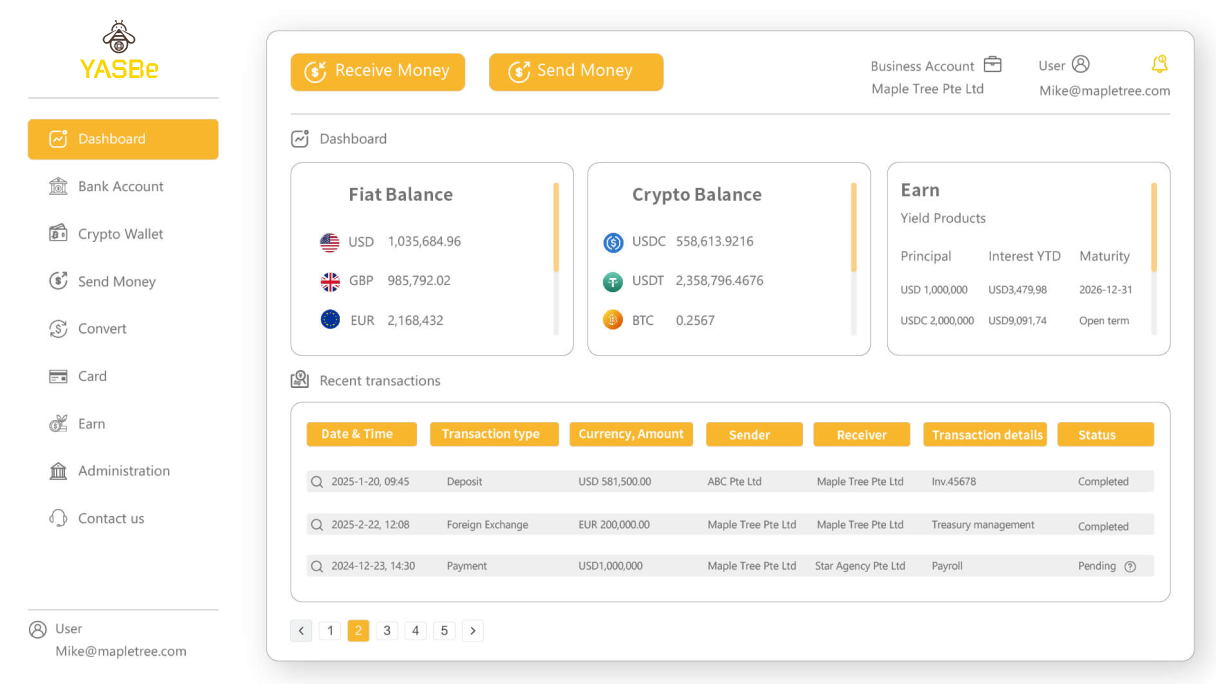Screen dimensions: 1216x684
Task: Click the YASBe bee logo
Action: [x=119, y=38]
